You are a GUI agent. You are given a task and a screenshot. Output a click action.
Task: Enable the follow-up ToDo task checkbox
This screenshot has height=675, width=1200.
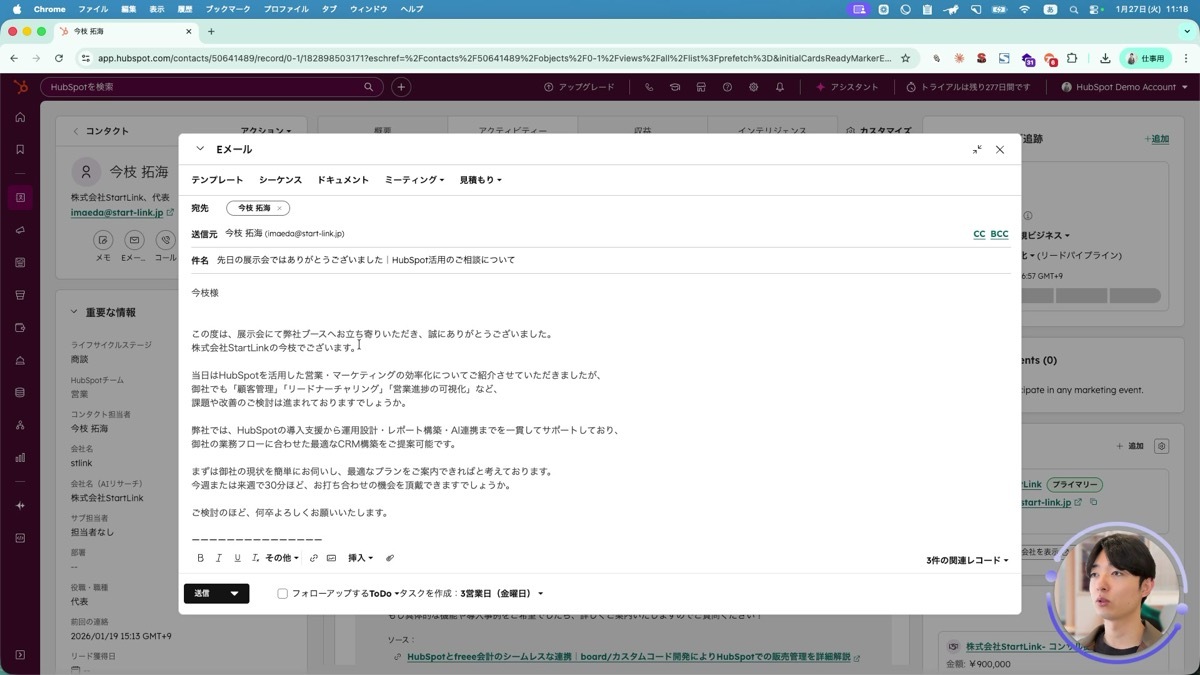click(x=283, y=593)
